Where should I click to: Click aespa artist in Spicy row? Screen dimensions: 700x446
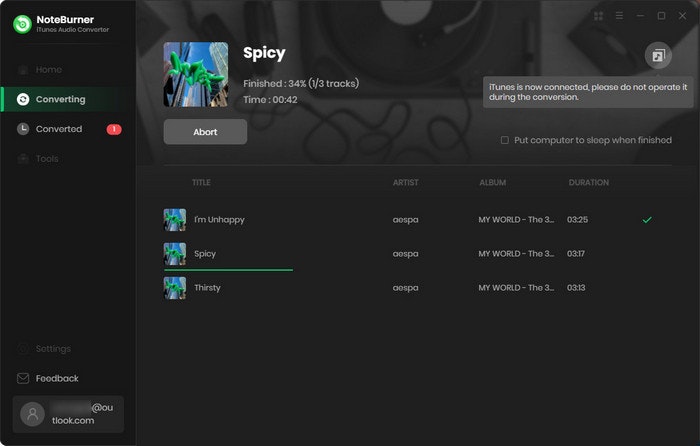click(x=406, y=254)
